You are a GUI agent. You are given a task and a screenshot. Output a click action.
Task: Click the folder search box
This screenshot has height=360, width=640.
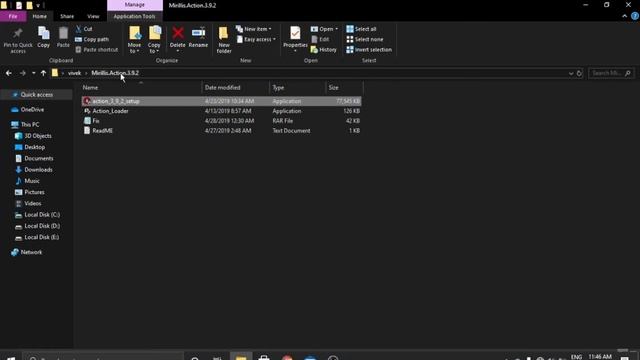point(611,73)
